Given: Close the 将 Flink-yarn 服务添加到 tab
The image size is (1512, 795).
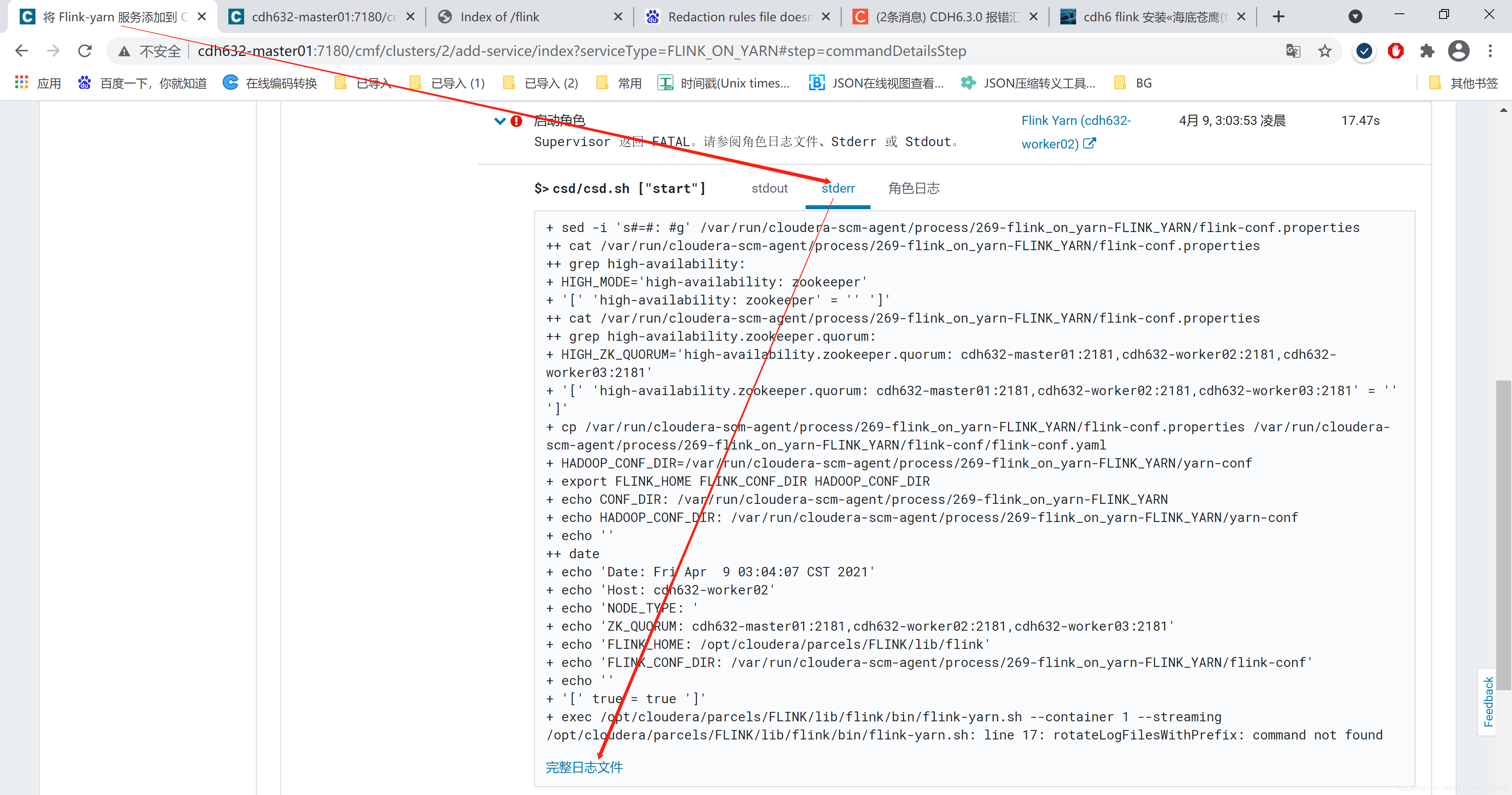Looking at the screenshot, I should pos(202,17).
